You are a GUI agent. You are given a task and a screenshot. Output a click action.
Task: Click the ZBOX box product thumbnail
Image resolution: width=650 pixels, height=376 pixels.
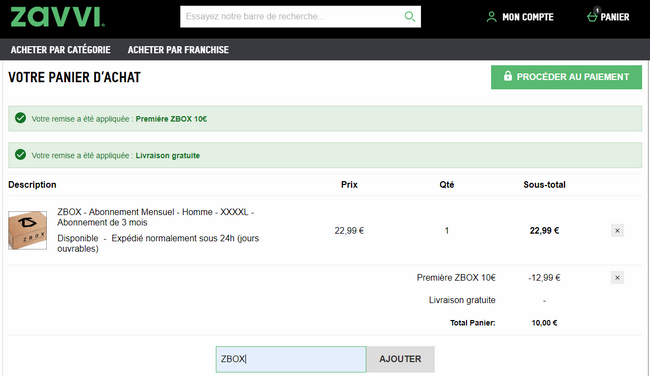point(27,230)
